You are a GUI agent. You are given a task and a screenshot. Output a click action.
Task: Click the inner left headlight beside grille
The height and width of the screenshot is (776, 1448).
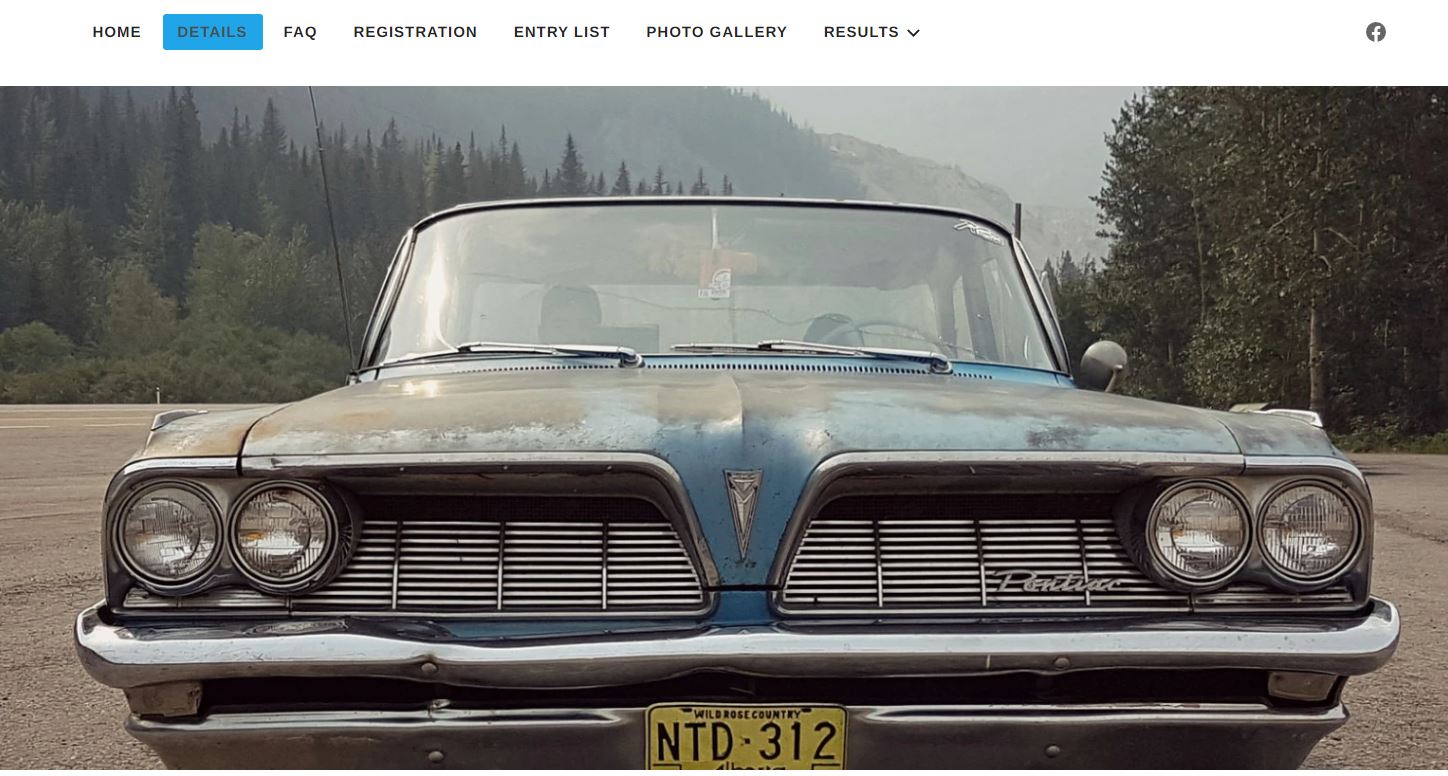click(x=282, y=535)
